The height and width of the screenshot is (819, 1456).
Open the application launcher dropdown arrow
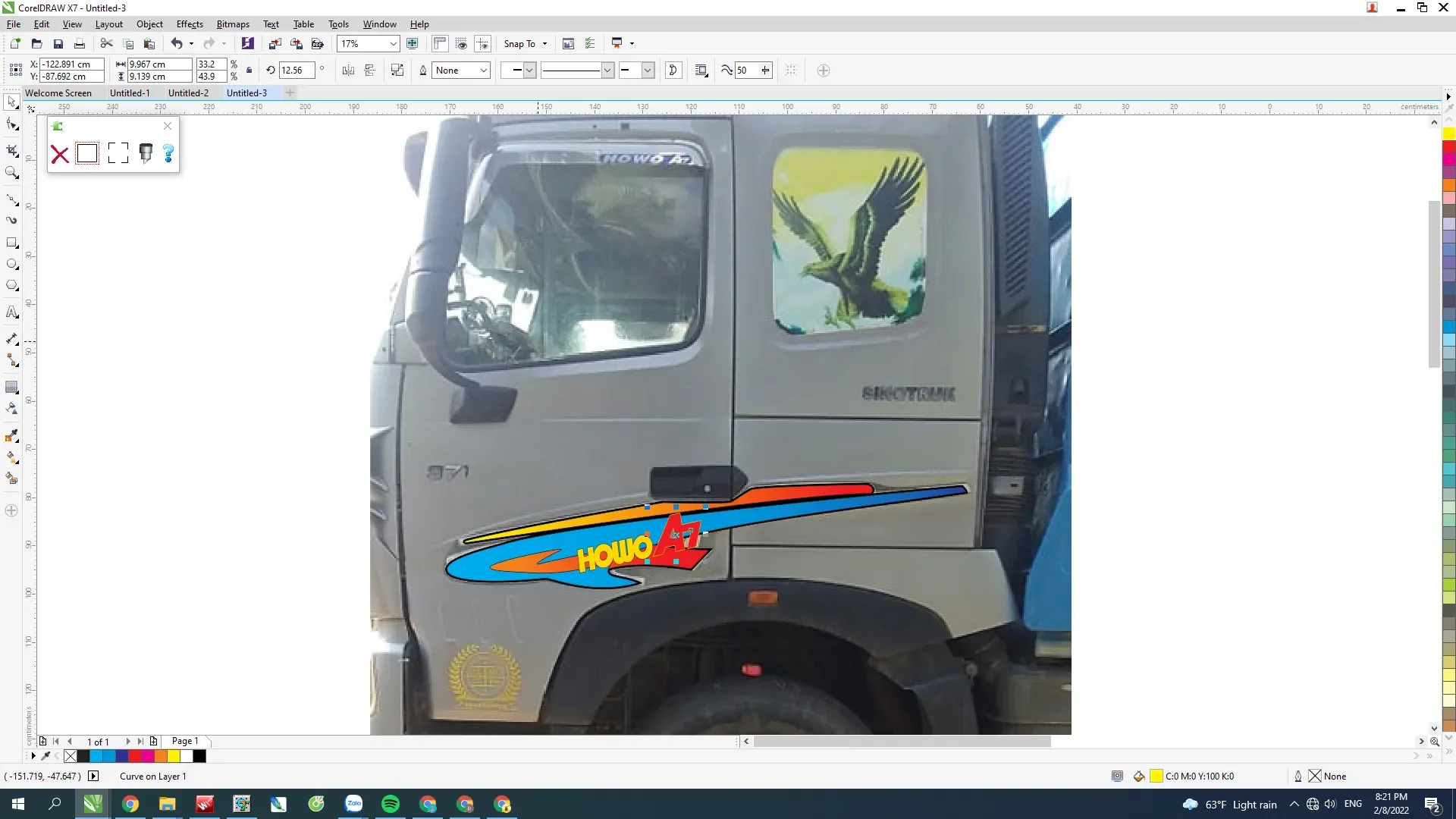[x=632, y=44]
